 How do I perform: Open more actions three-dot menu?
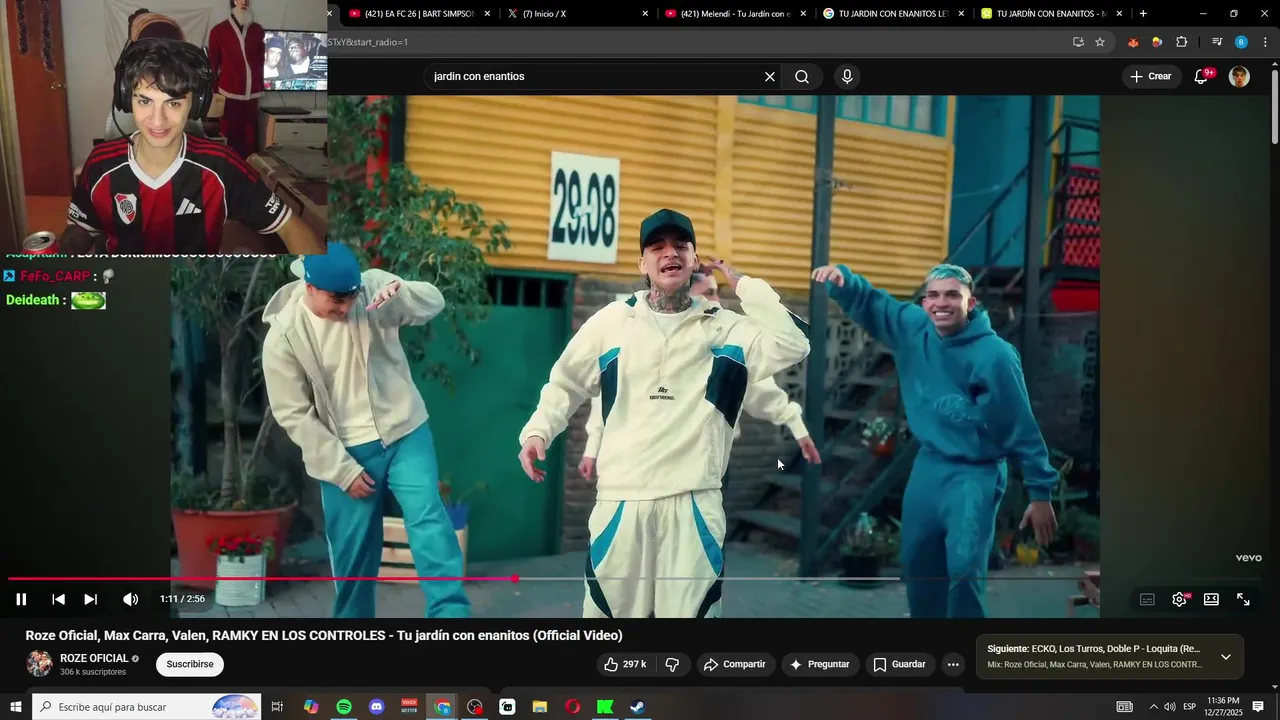point(953,664)
